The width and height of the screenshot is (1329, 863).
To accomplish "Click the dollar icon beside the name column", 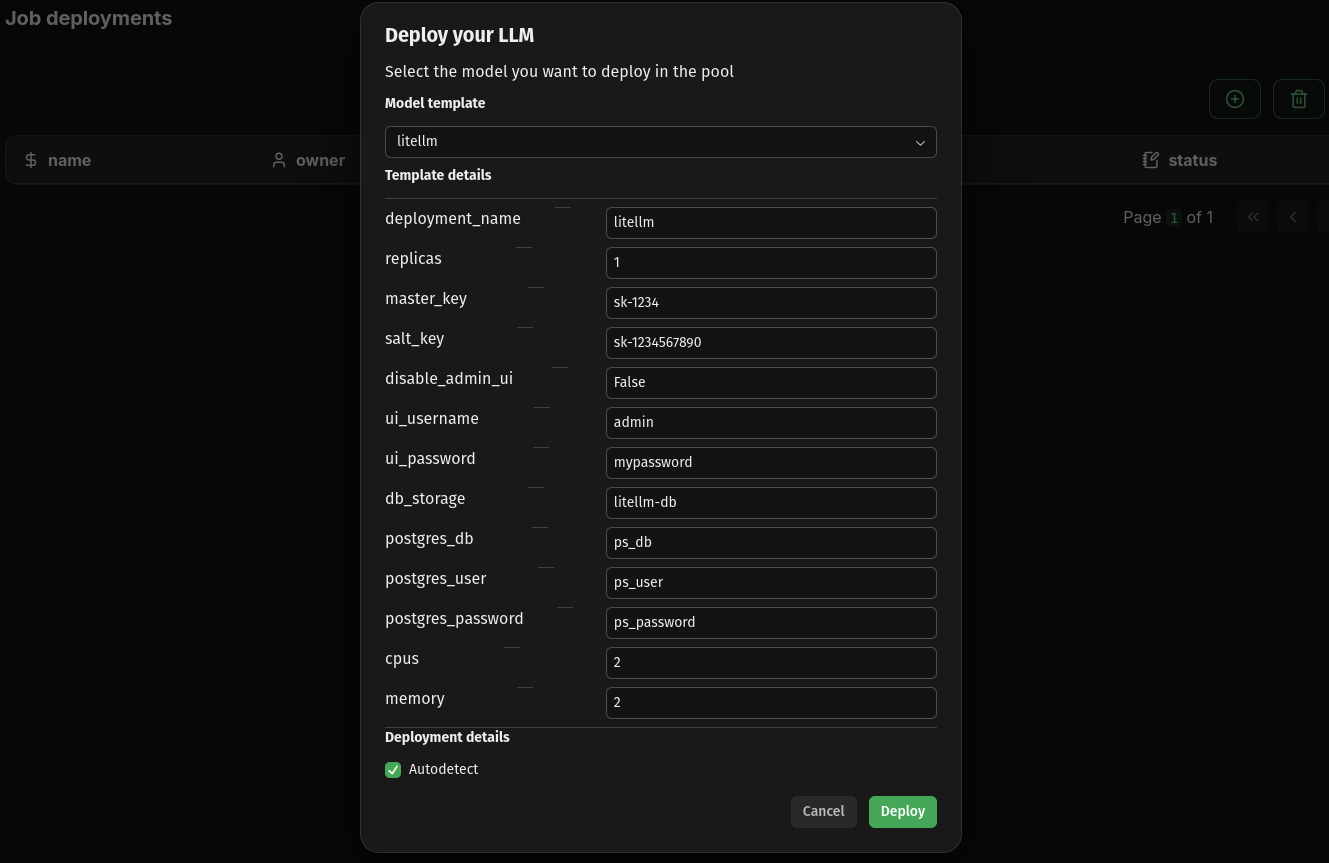I will coord(31,159).
